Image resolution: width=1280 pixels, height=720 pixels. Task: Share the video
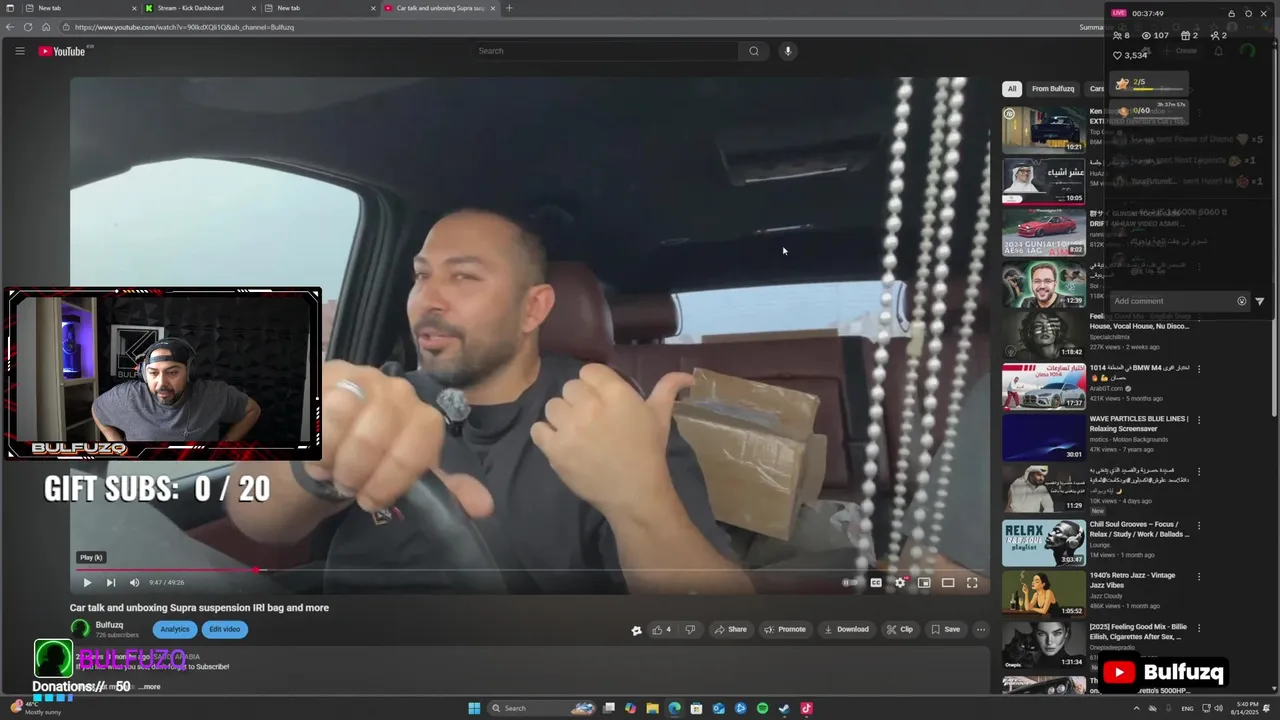730,629
